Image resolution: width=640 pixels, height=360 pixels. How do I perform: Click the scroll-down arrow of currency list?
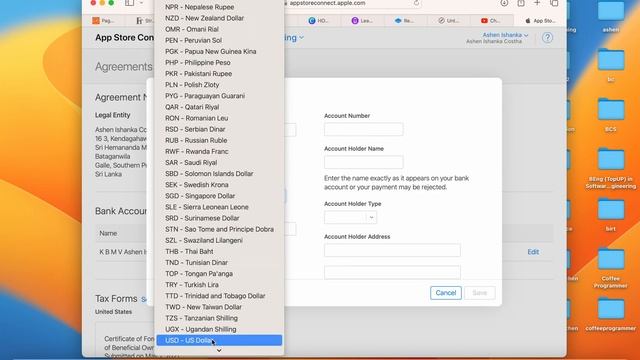click(219, 350)
